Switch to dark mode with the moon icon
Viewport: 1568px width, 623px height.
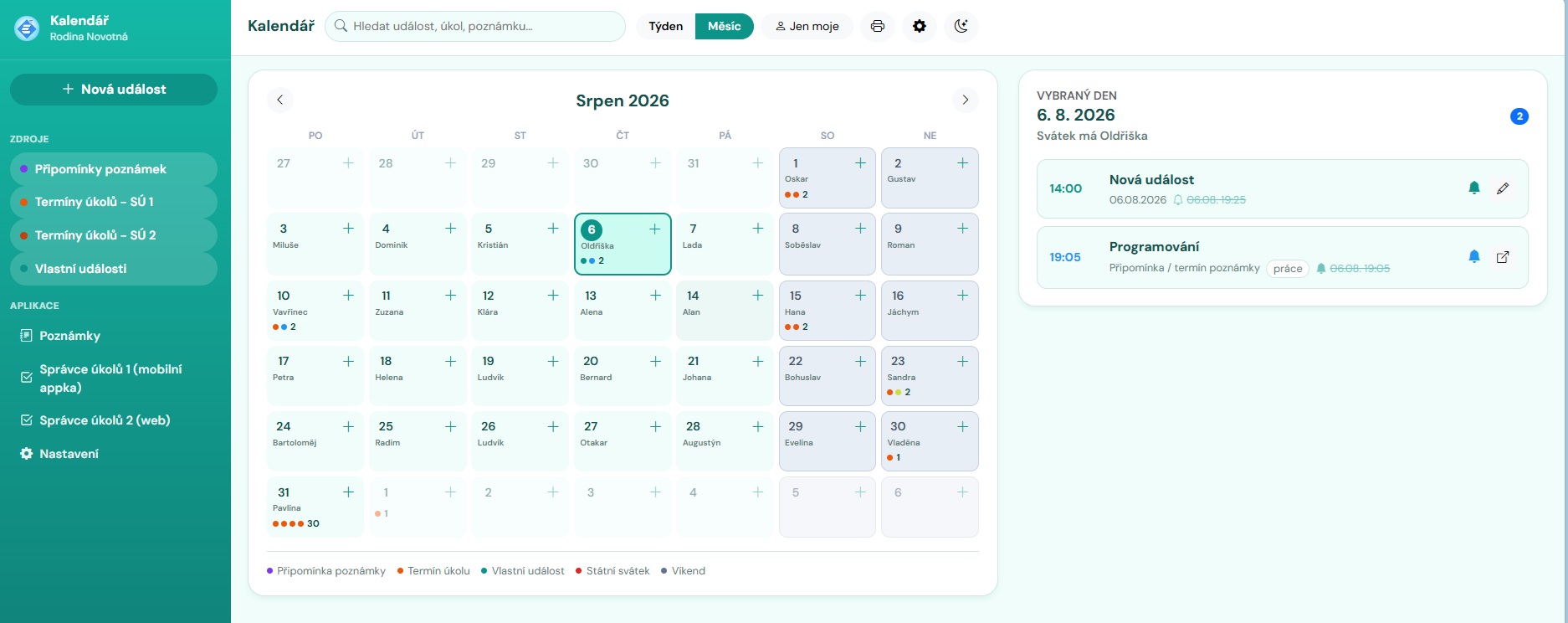961,26
